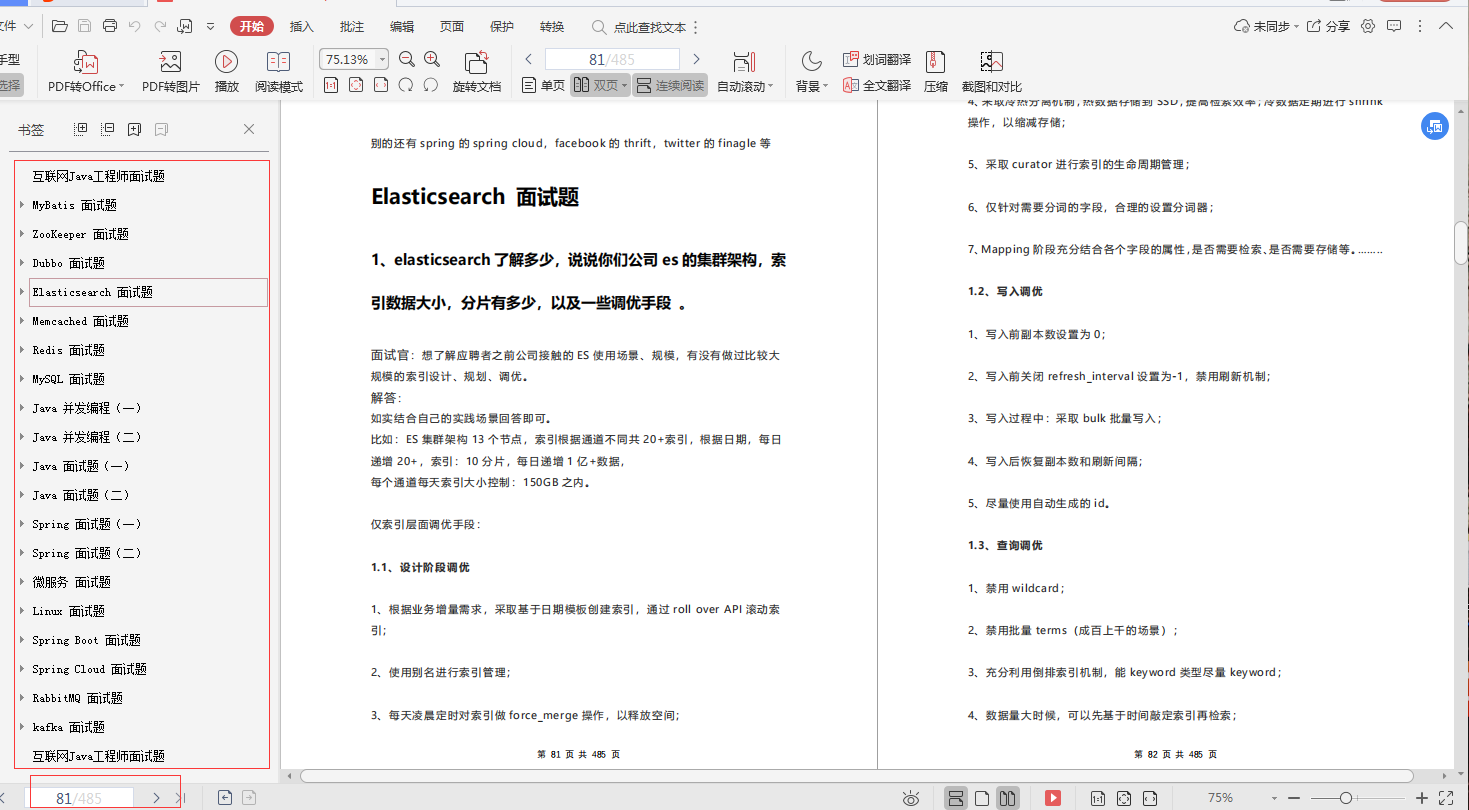Screen dimensions: 1469x810
Task: Switch to the 开始 tab
Action: 251,26
